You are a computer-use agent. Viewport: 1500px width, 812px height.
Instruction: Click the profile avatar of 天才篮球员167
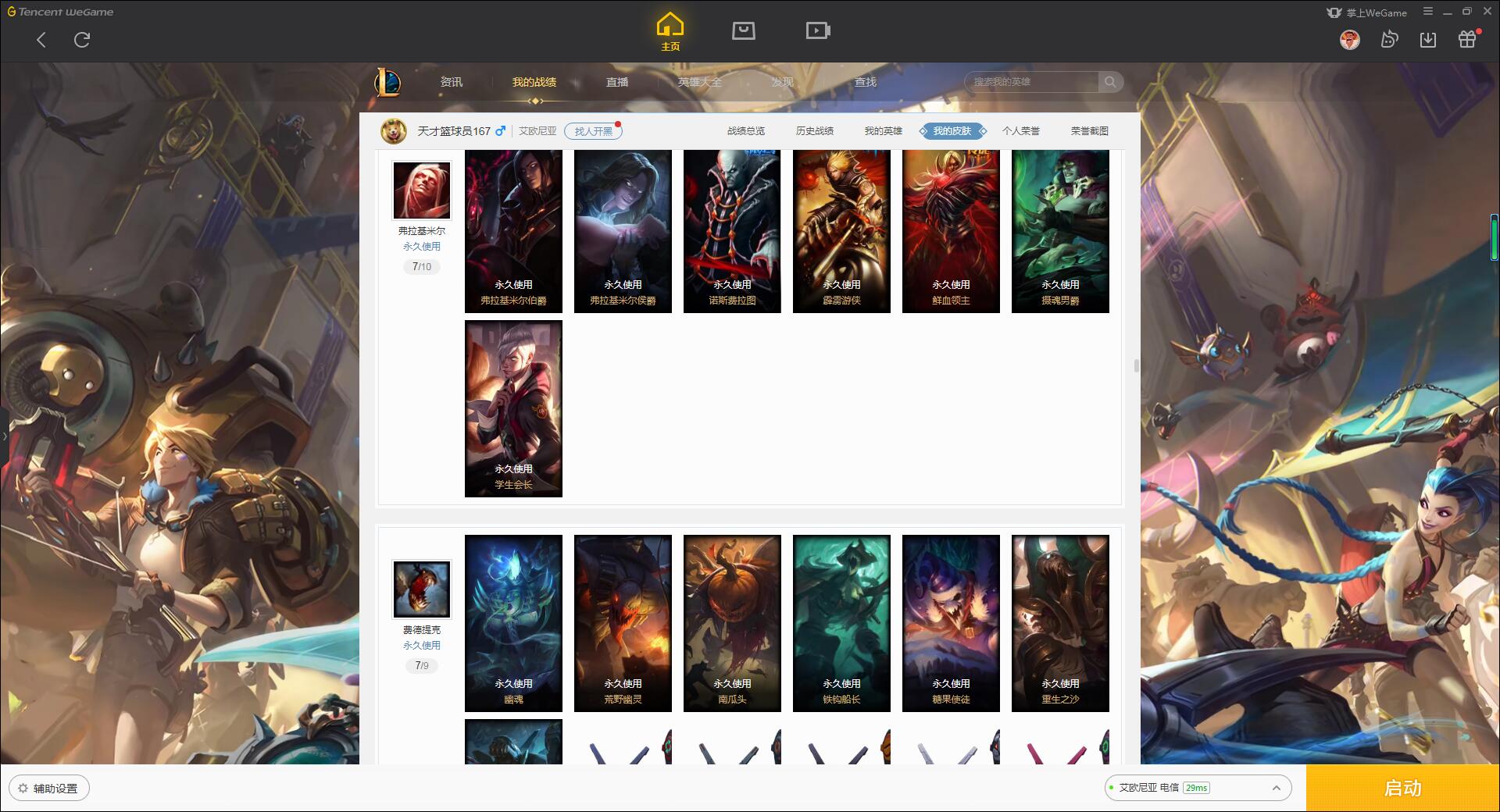pyautogui.click(x=394, y=131)
